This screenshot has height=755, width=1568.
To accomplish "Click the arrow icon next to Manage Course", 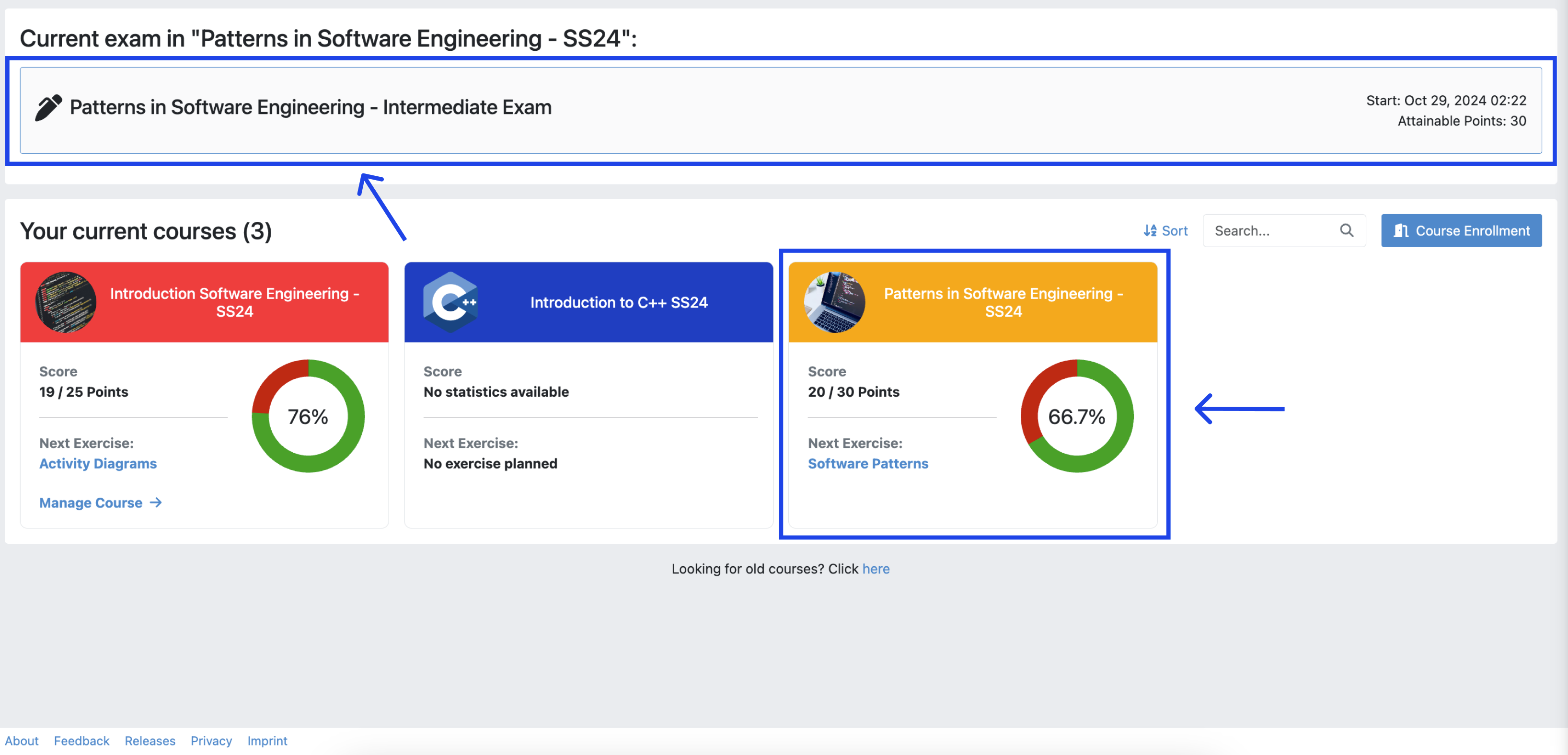I will pos(156,503).
